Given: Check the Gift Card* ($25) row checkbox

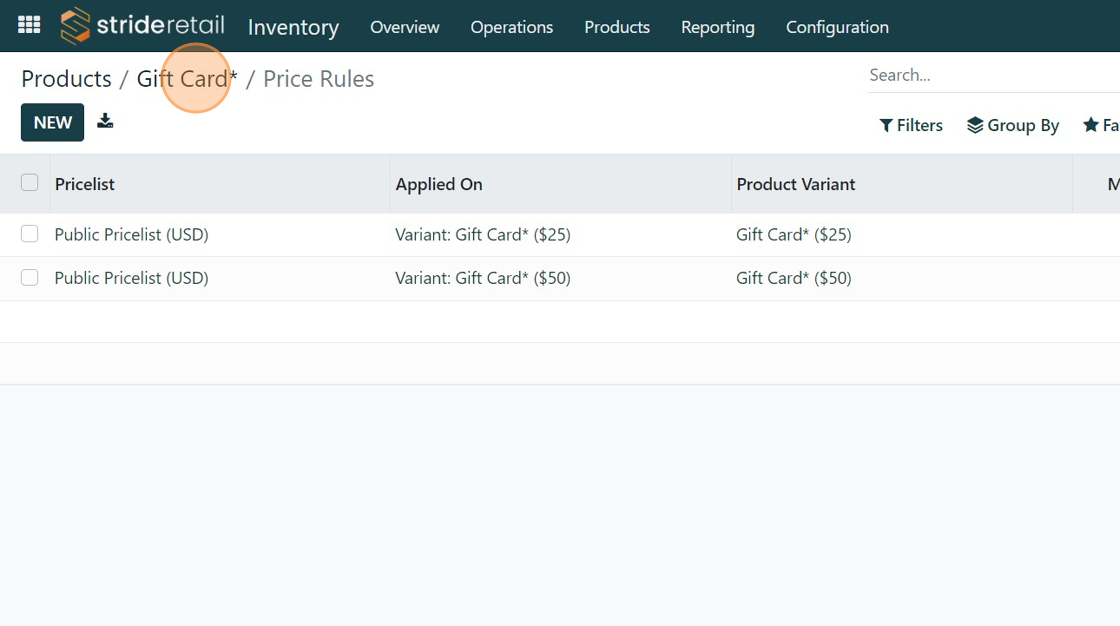Looking at the screenshot, I should [x=30, y=234].
